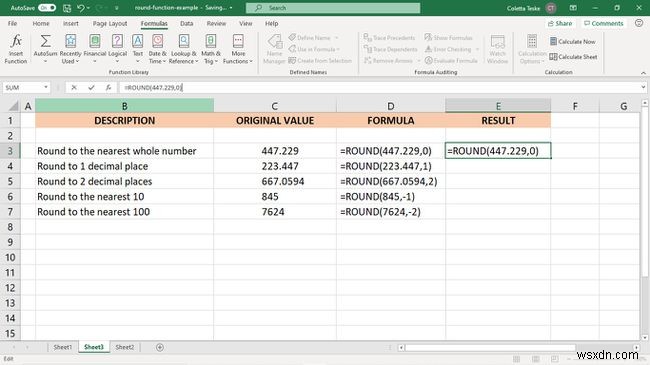The image size is (650, 365).
Task: Click the vertical scrollbar down arrow
Action: (645, 338)
